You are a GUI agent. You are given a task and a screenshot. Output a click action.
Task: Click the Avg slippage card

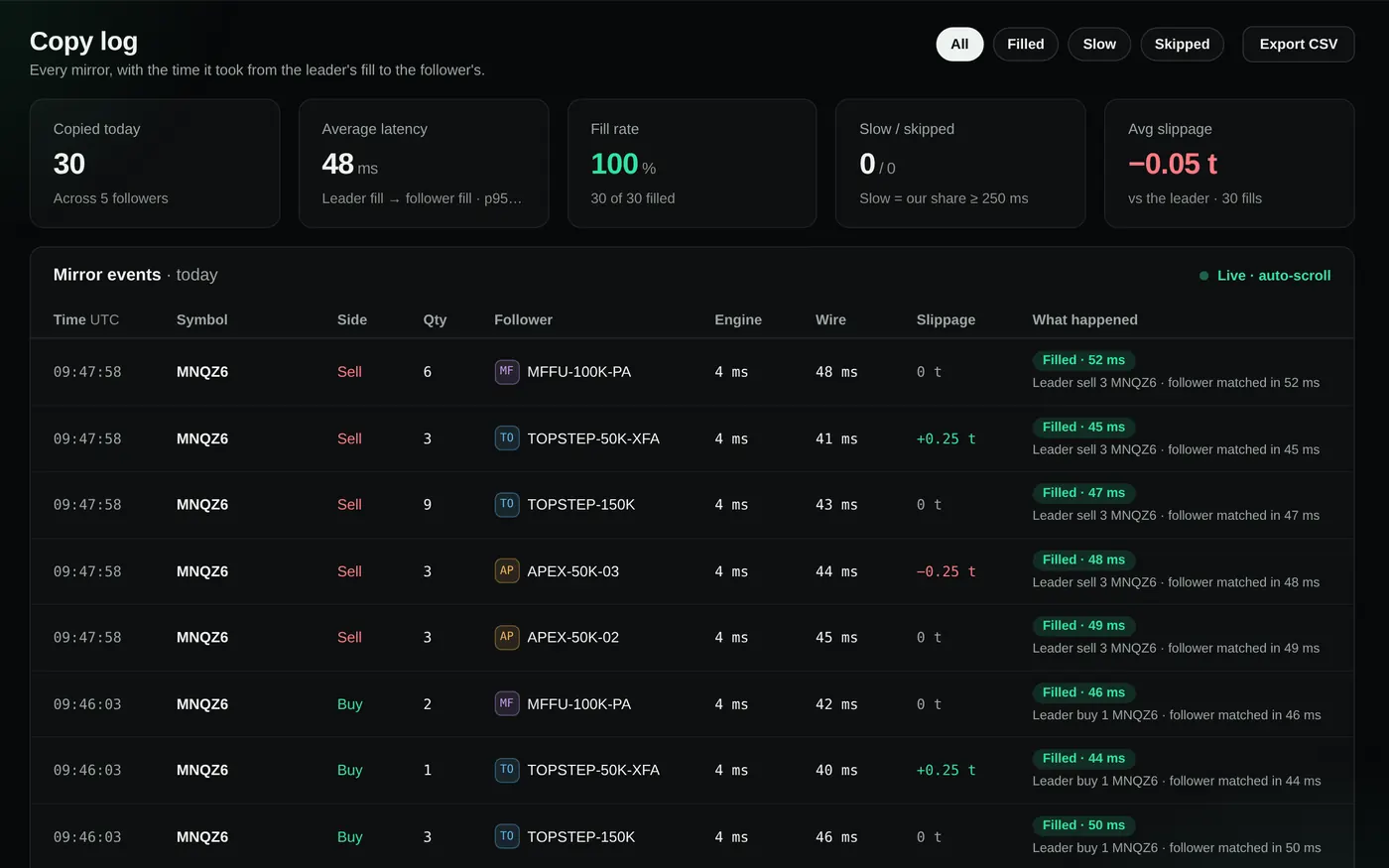point(1229,164)
